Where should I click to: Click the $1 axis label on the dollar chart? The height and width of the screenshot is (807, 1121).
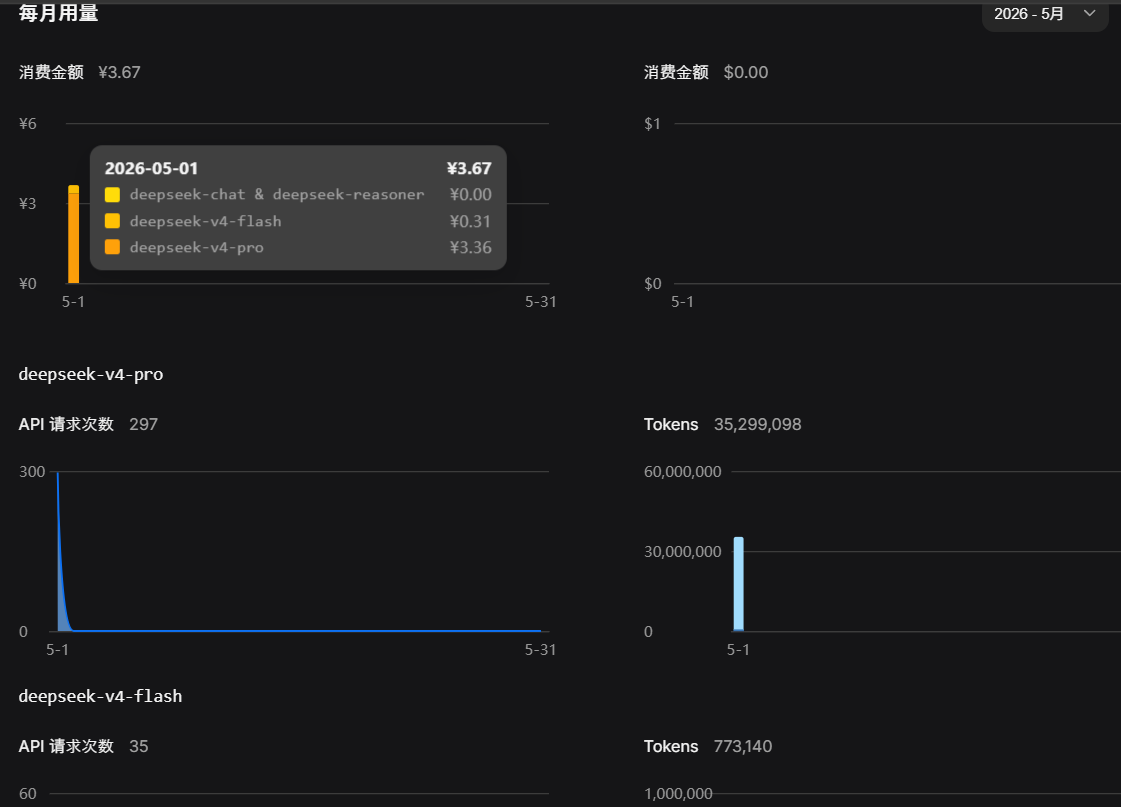(x=652, y=124)
